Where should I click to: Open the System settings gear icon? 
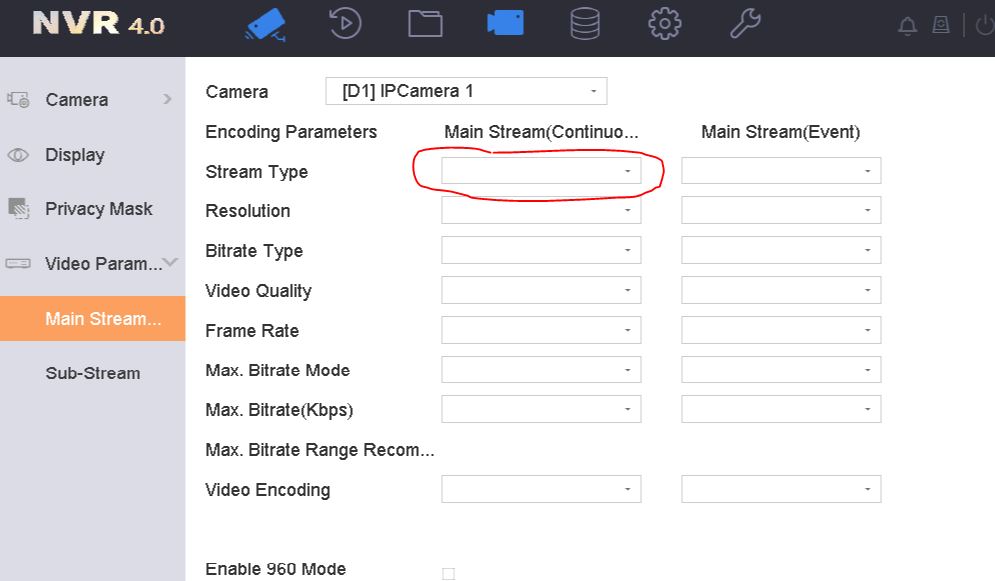[665, 24]
